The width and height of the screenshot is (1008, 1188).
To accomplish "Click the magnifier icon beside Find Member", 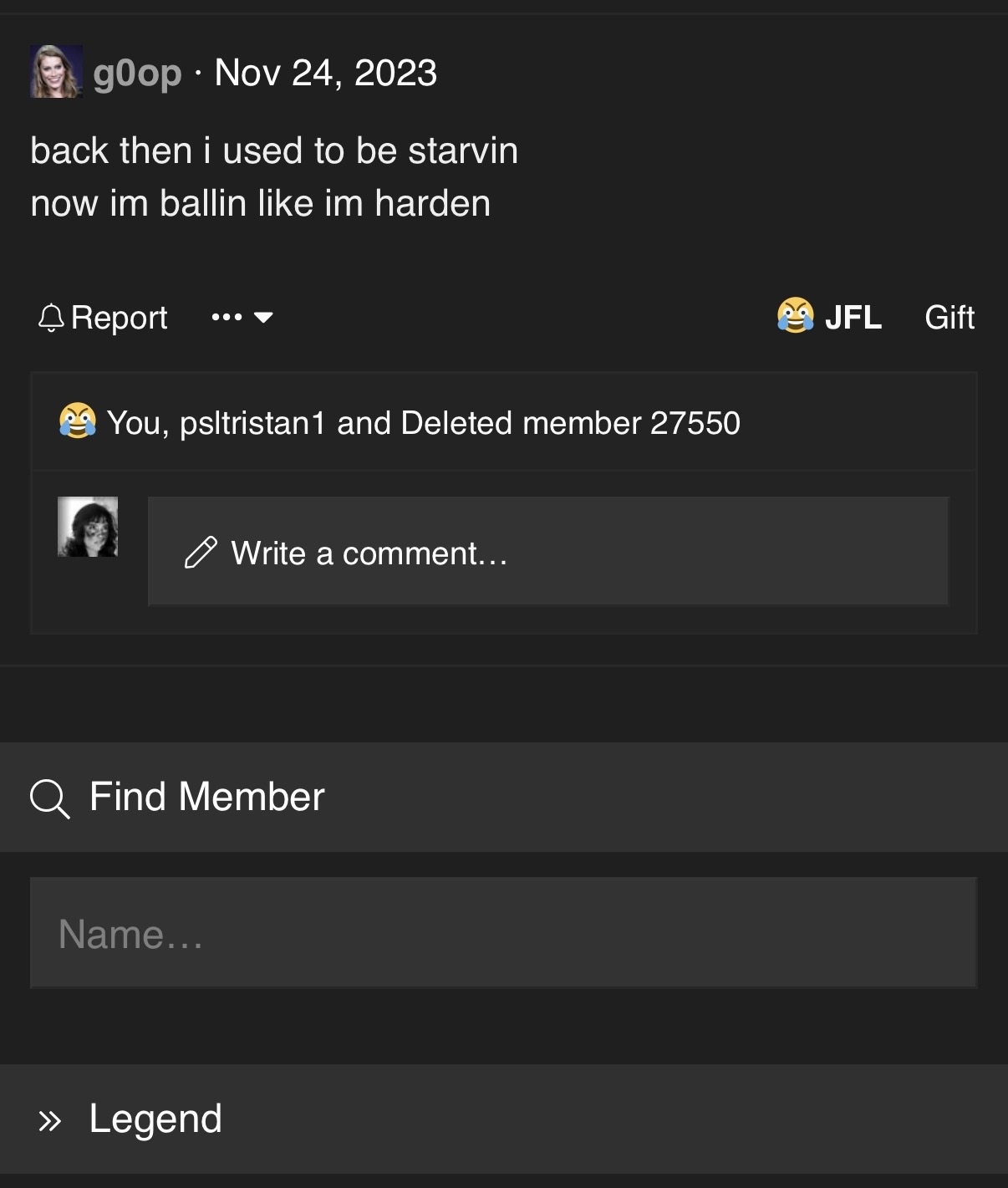I will (x=49, y=798).
